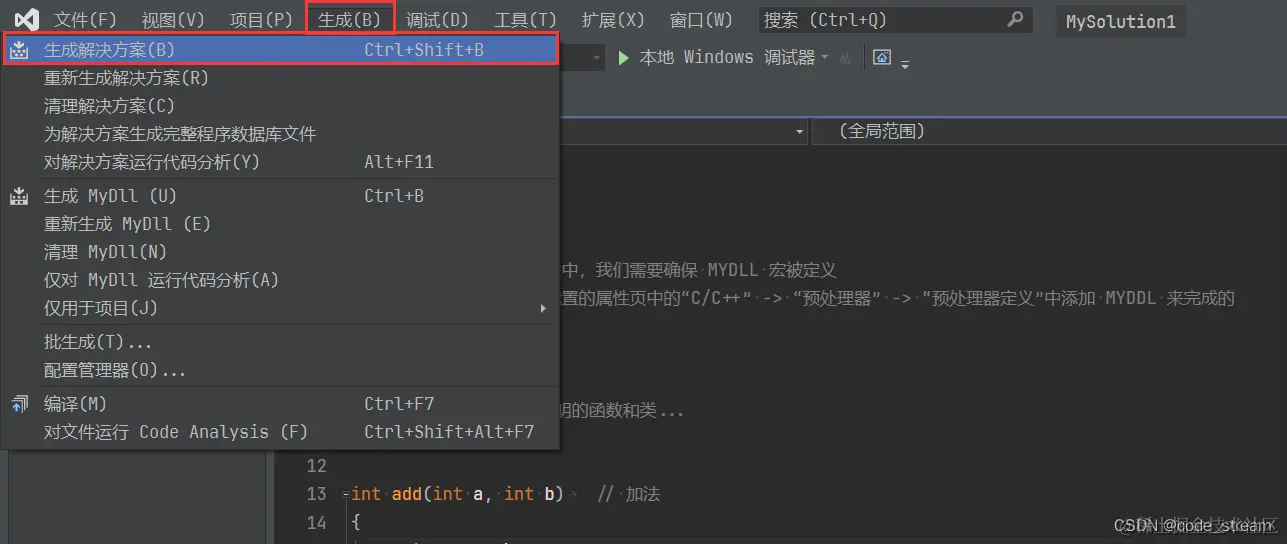1287x544 pixels.
Task: Select 仅对 MyDll 运行代码分析(A)
Action: click(280, 280)
